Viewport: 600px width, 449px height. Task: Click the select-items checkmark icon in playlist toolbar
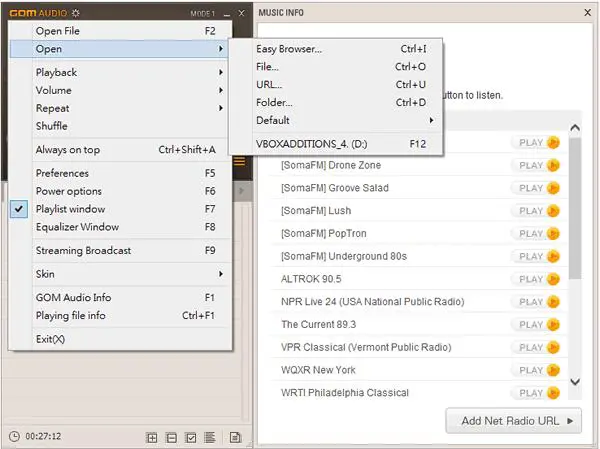(191, 437)
